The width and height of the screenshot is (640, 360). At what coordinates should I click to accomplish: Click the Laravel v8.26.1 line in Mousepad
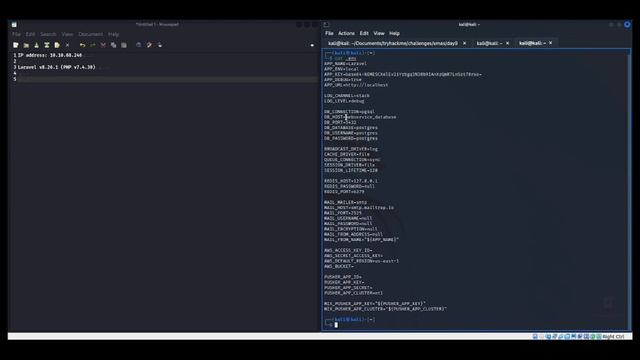pos(57,67)
